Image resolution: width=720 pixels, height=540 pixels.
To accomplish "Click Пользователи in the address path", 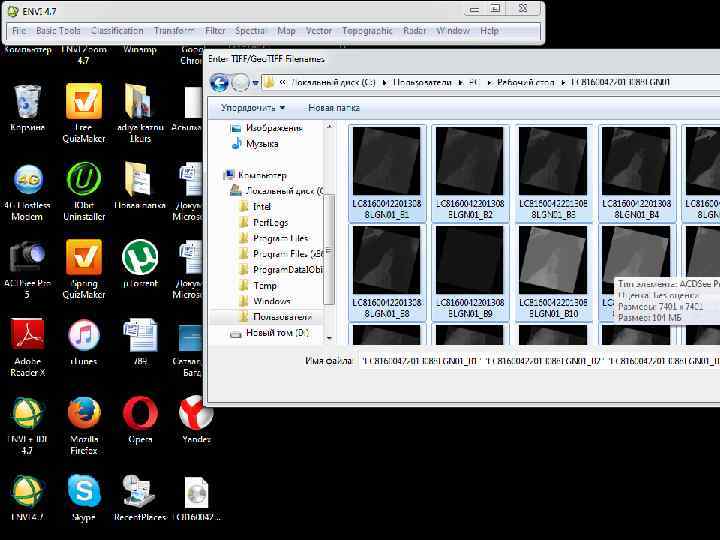I will click(x=422, y=83).
